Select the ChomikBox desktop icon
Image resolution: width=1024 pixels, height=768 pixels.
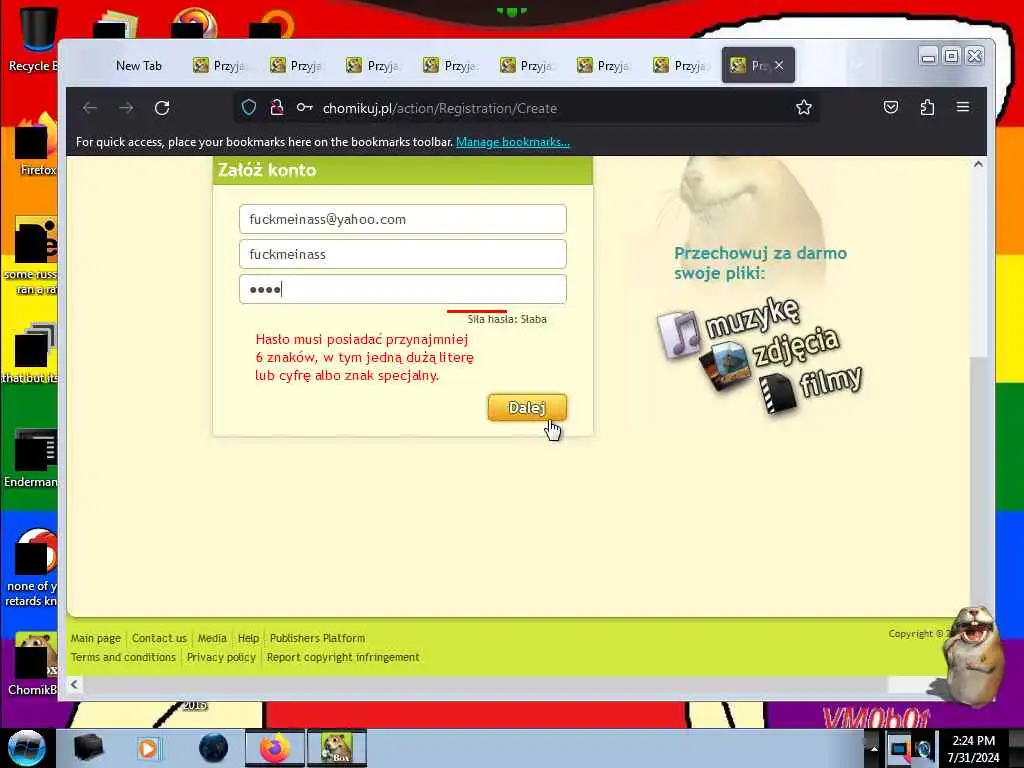(x=33, y=665)
